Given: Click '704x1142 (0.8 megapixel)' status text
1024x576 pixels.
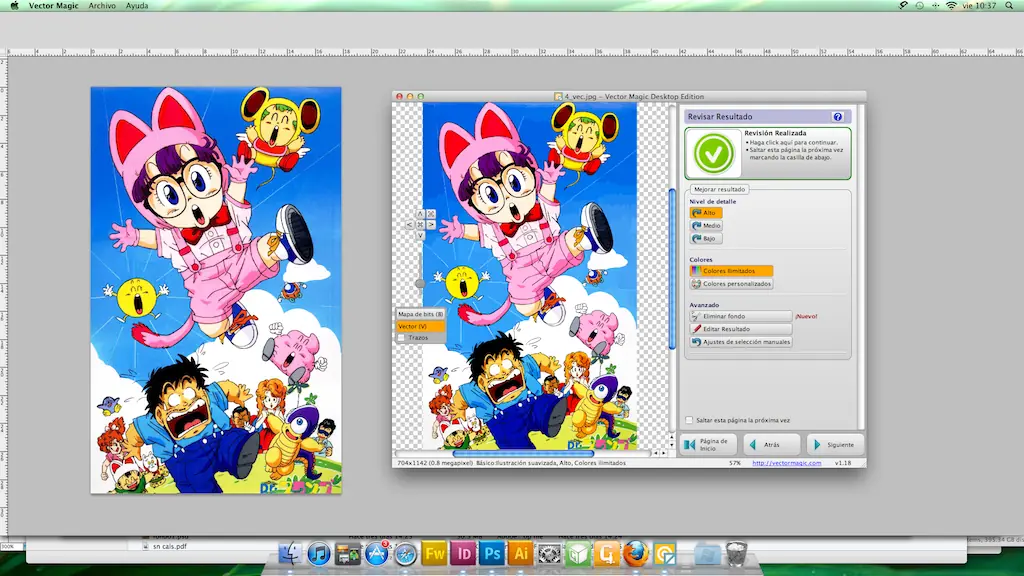Looking at the screenshot, I should (x=434, y=463).
